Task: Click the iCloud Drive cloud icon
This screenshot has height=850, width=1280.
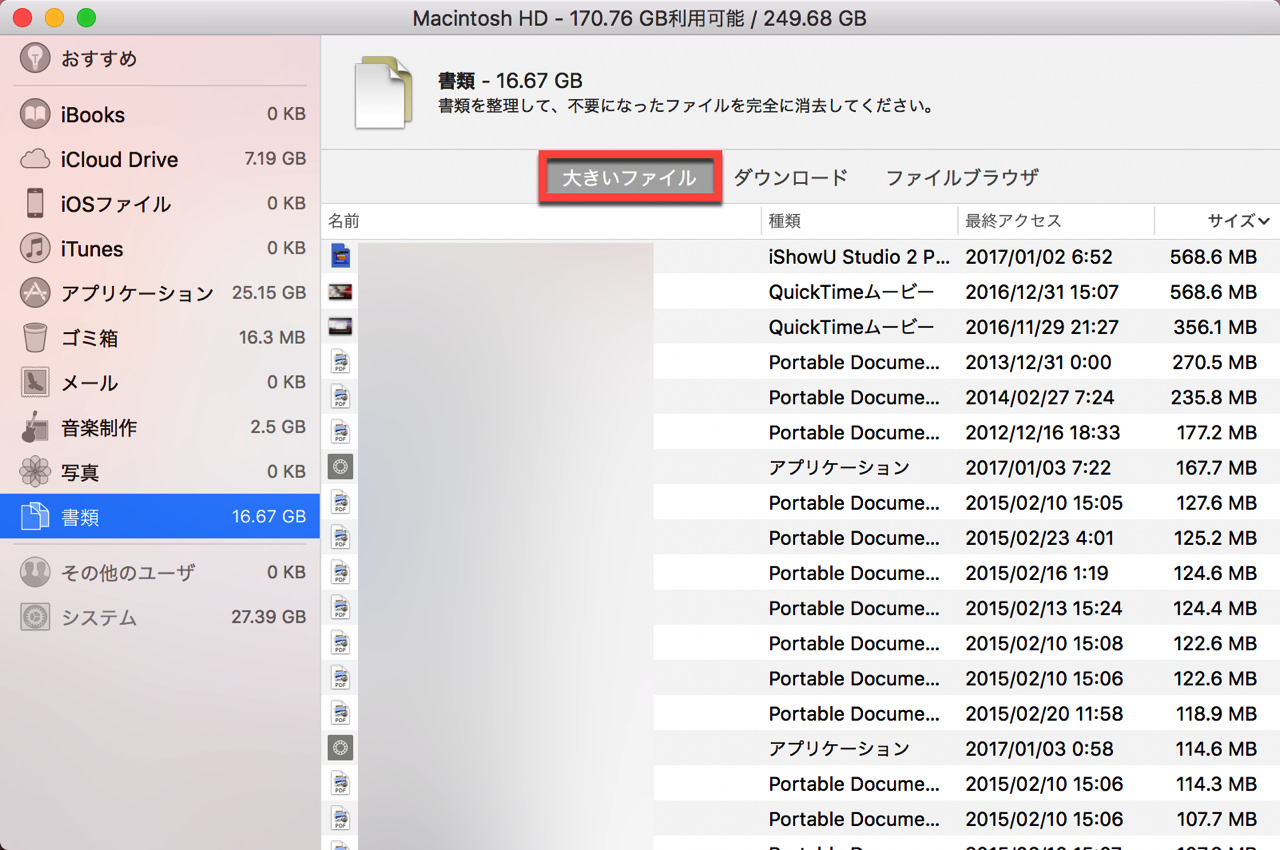Action: [35, 159]
